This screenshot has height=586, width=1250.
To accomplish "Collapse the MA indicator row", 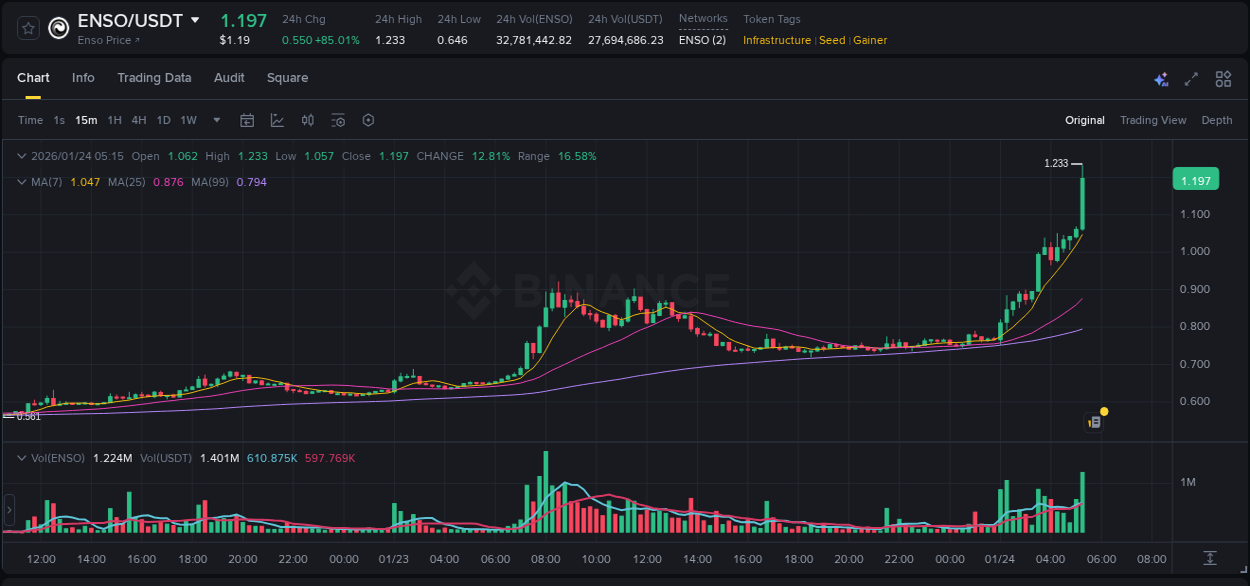I will [22, 182].
